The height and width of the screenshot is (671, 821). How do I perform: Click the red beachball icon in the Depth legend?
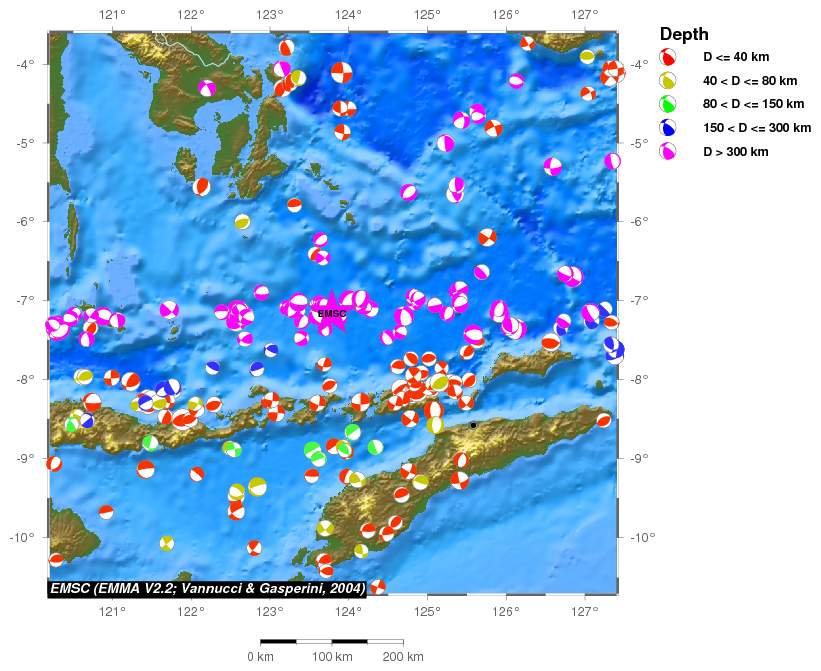pos(667,58)
